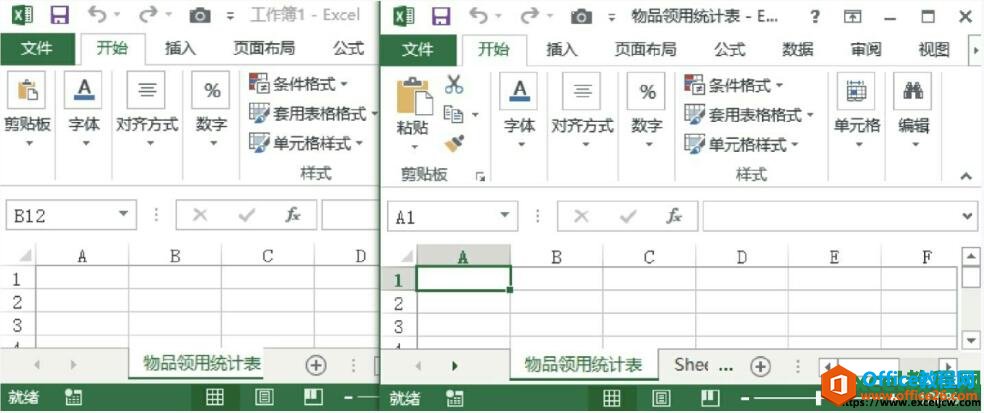Open 数字 group in 物品领用统计表 window
The width and height of the screenshot is (984, 413).
click(x=647, y=111)
